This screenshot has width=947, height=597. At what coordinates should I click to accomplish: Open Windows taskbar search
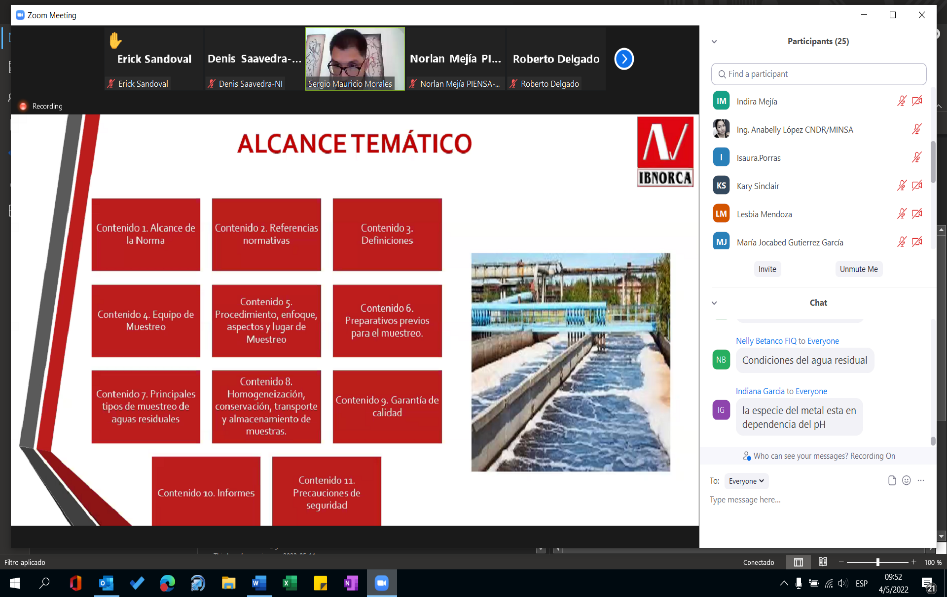pos(45,583)
